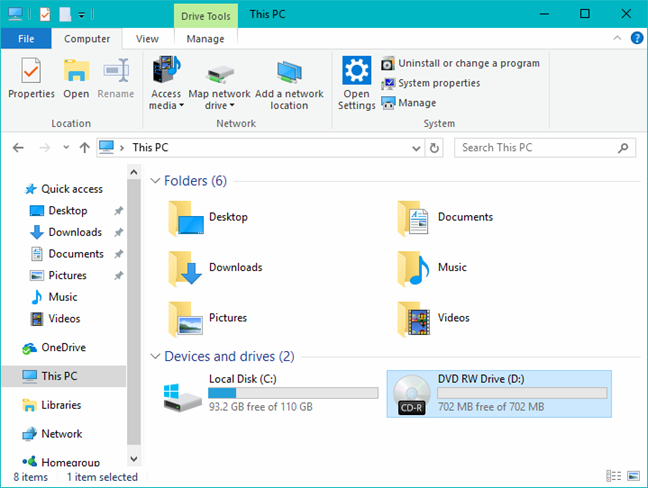
Task: Select Network in the navigation pane
Action: 52,434
